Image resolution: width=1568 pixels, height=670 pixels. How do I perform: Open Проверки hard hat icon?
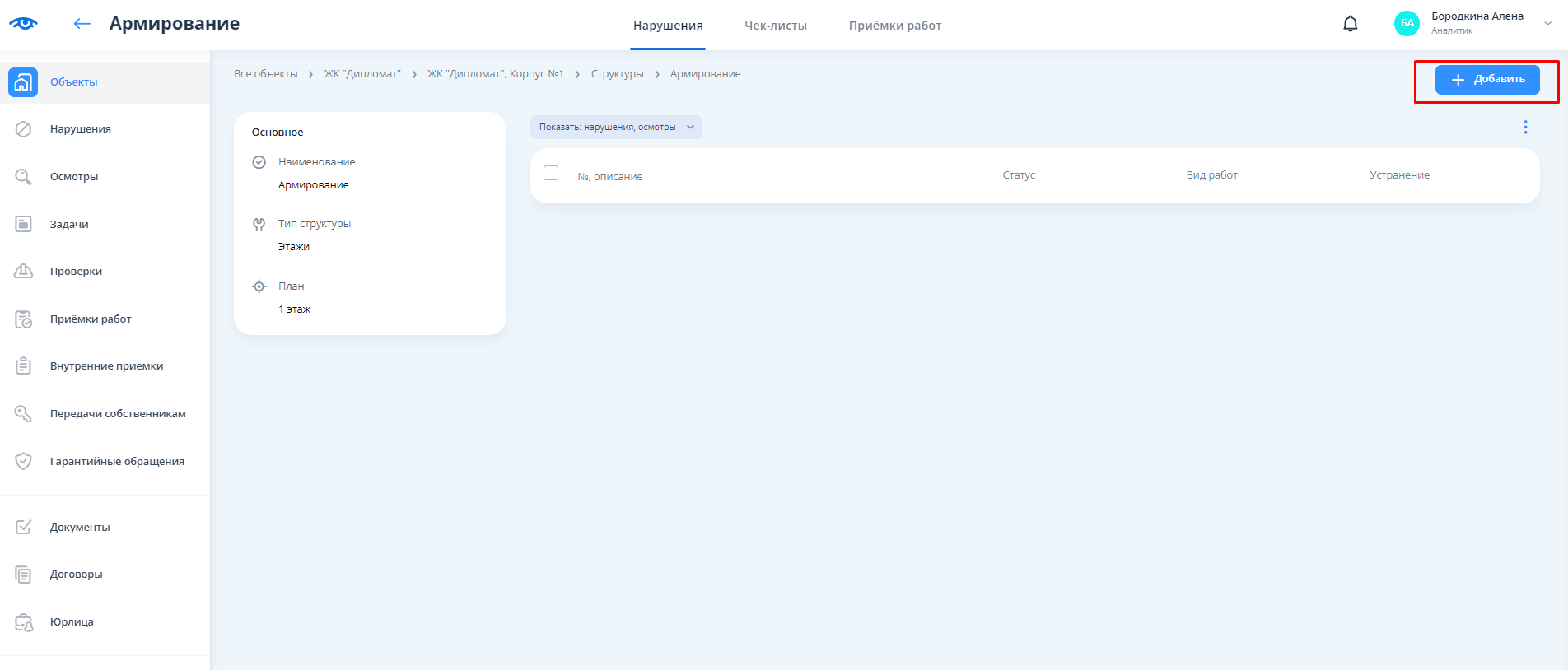(23, 272)
